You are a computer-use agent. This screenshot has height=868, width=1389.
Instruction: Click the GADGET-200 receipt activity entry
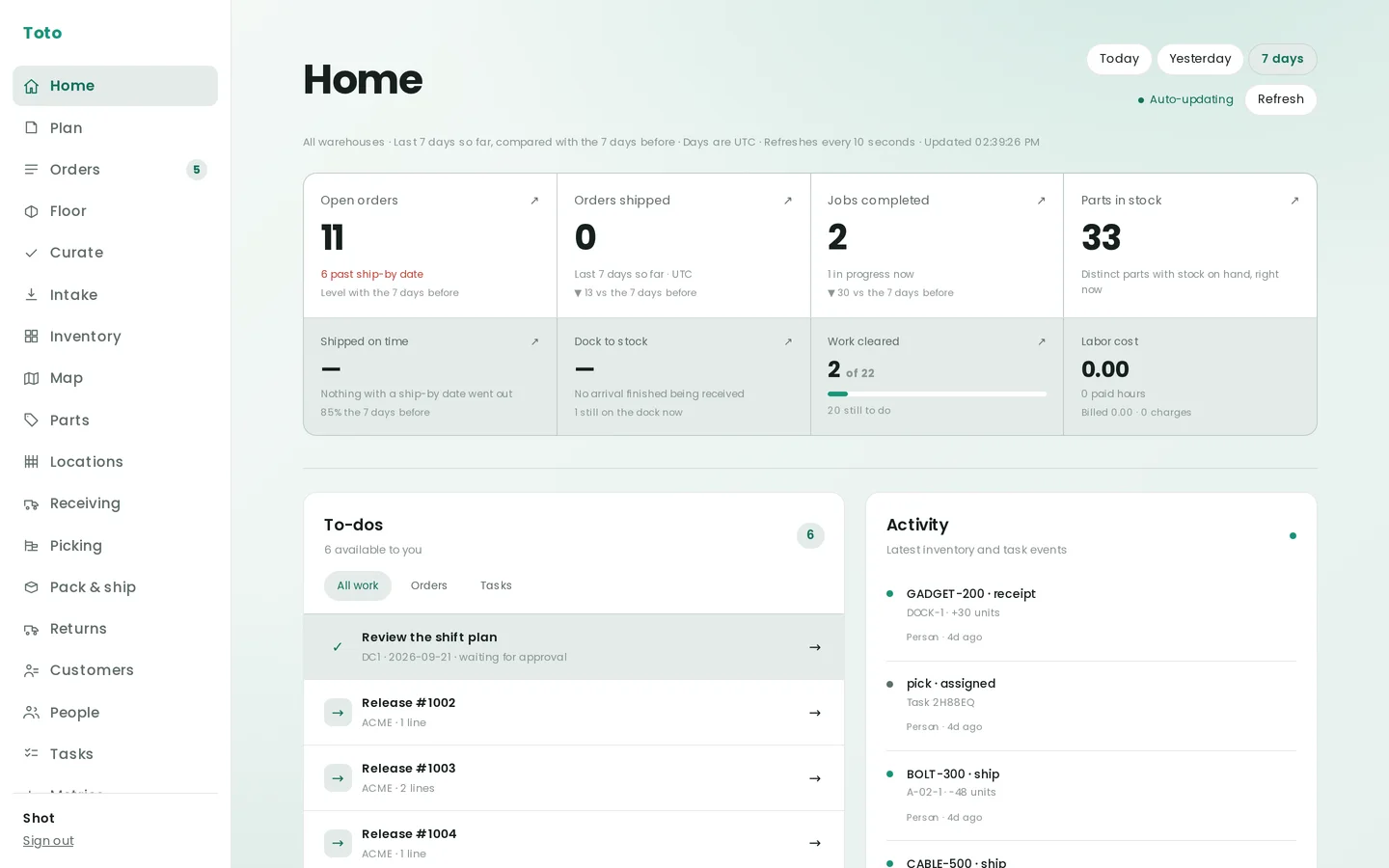1091,615
